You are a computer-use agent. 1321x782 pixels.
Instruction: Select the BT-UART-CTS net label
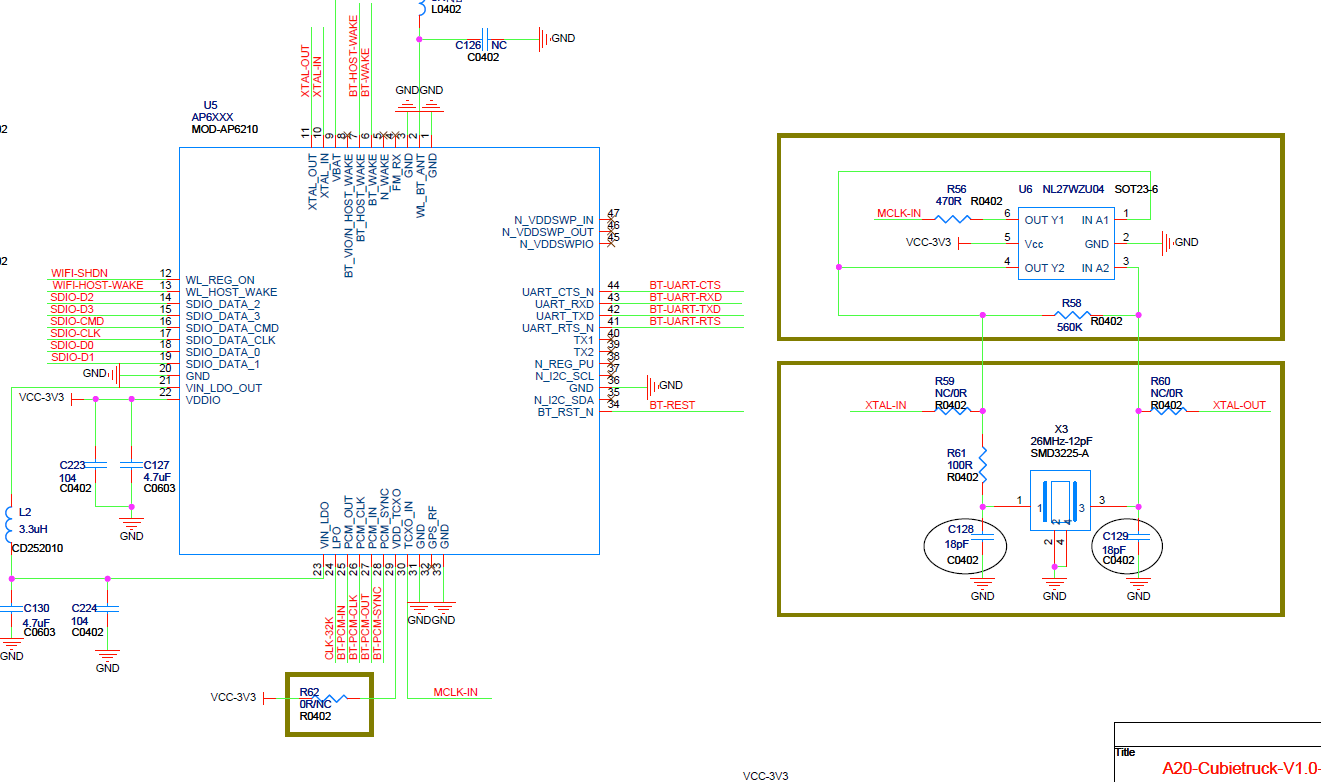coord(685,285)
